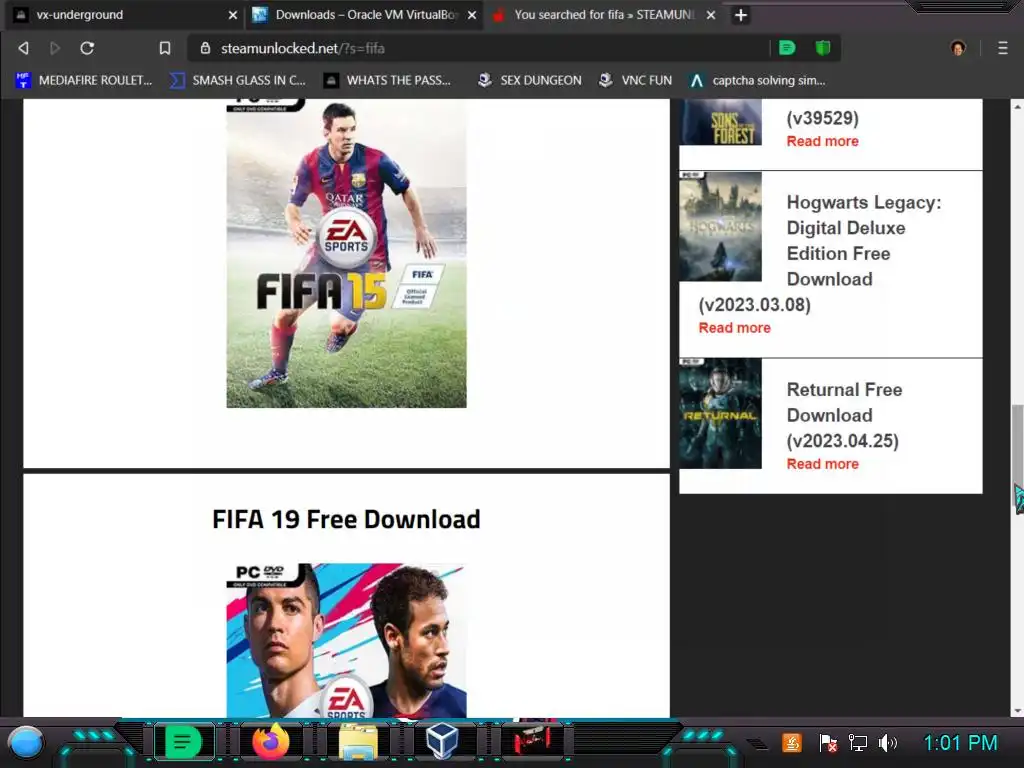
Task: Click the Sons of the Forest thumbnail
Action: [x=720, y=122]
